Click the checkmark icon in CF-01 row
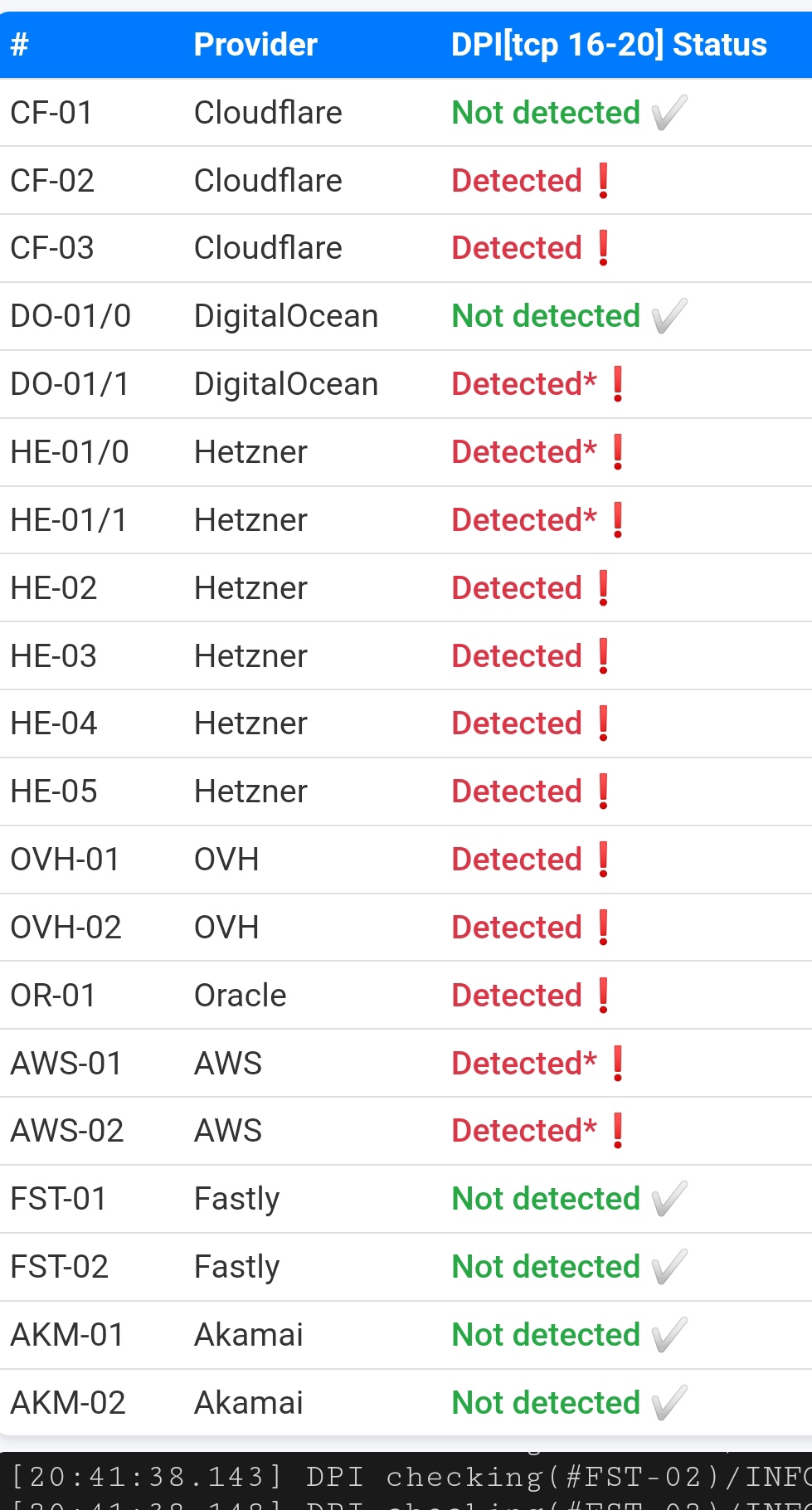This screenshot has width=812, height=1510. point(669,113)
